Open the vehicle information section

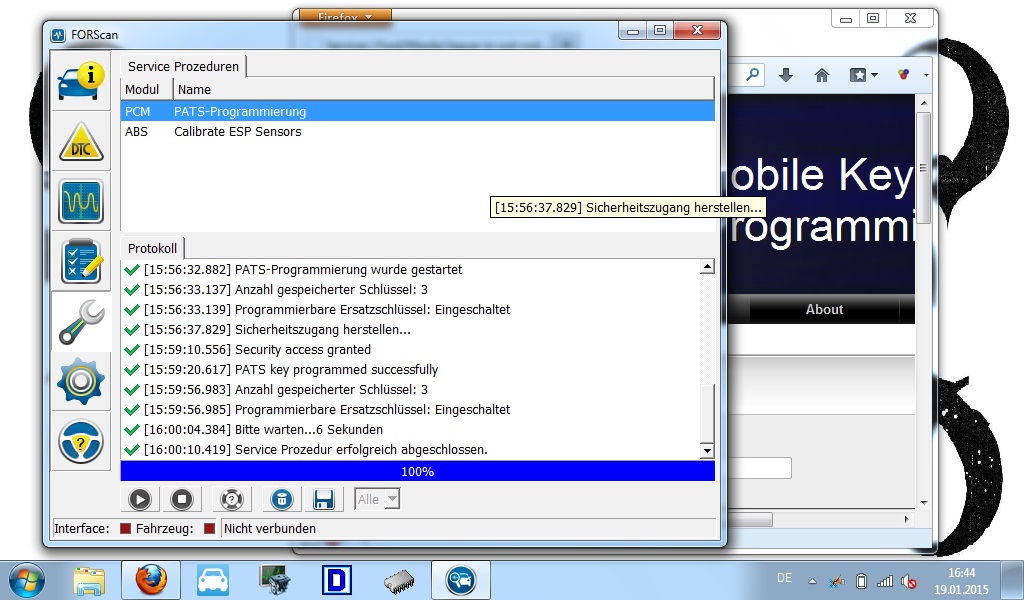click(x=82, y=84)
